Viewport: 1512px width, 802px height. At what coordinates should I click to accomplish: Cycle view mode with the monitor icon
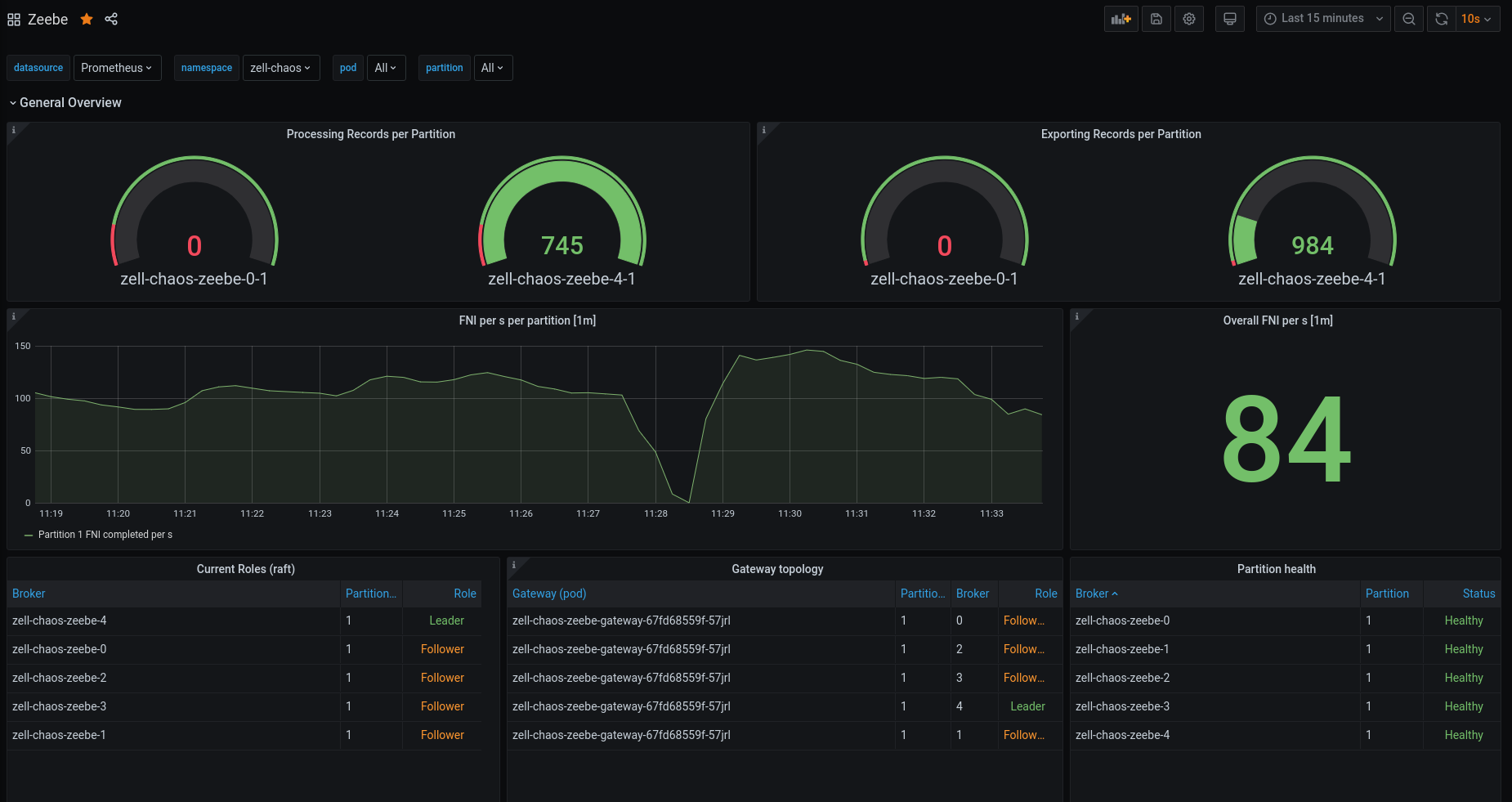coord(1230,19)
